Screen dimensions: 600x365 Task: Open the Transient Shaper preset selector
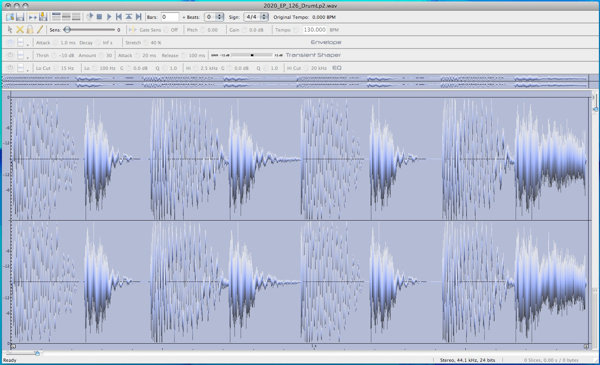click(x=21, y=55)
